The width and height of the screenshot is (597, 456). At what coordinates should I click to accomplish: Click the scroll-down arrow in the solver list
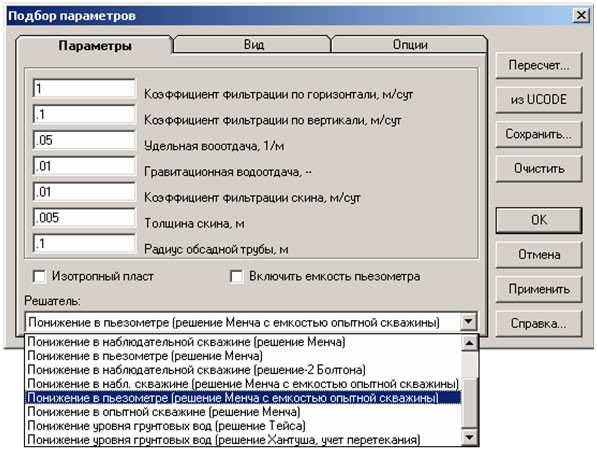(469, 437)
